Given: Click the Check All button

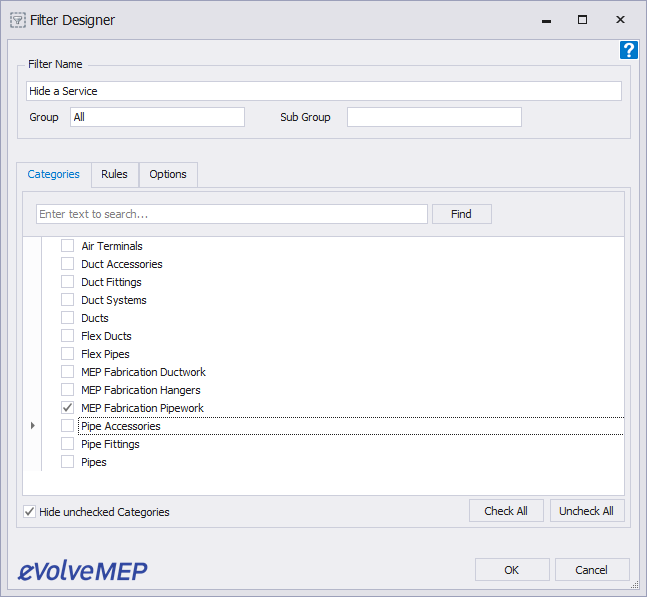Looking at the screenshot, I should [506, 511].
